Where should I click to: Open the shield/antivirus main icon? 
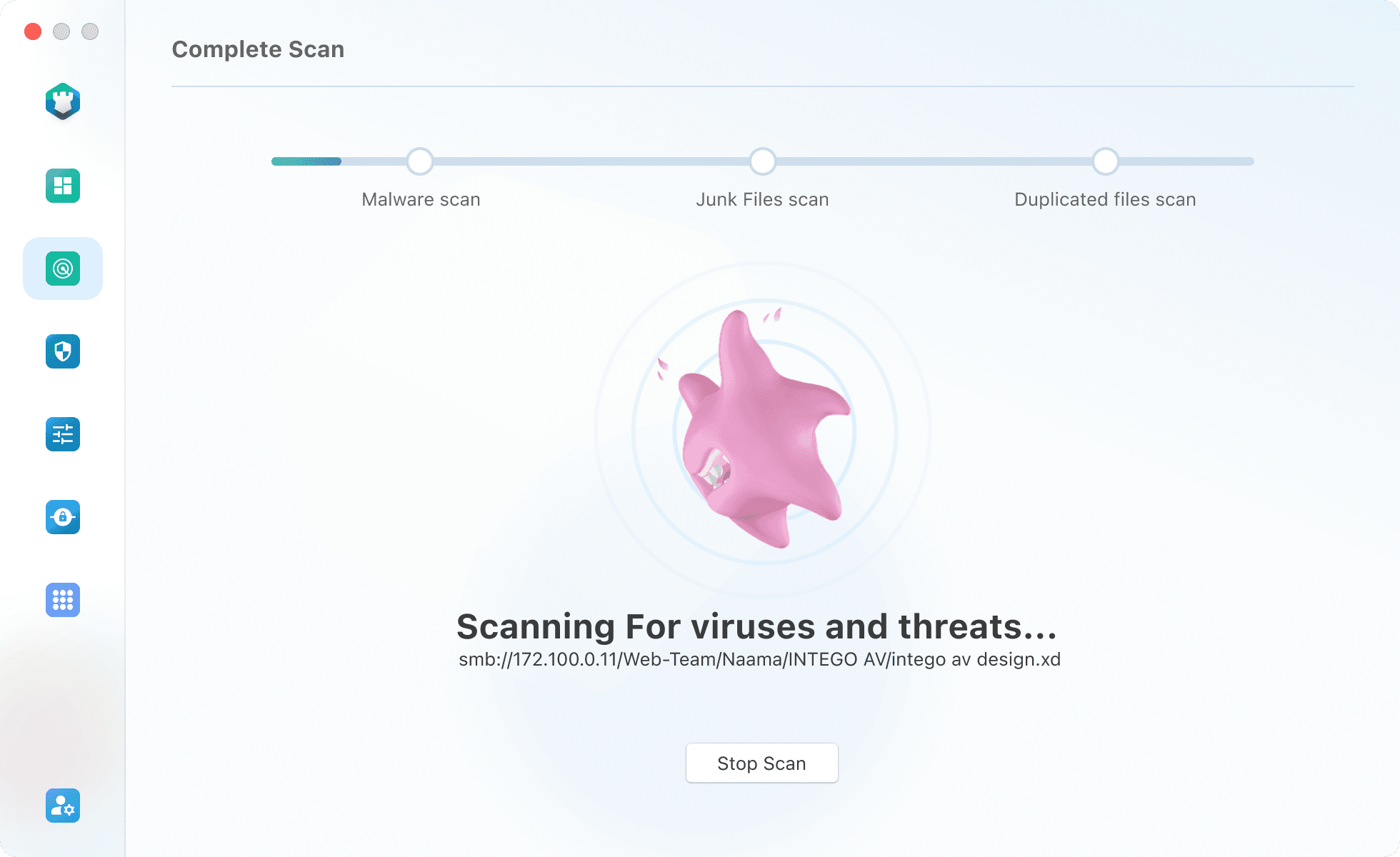coord(63,100)
